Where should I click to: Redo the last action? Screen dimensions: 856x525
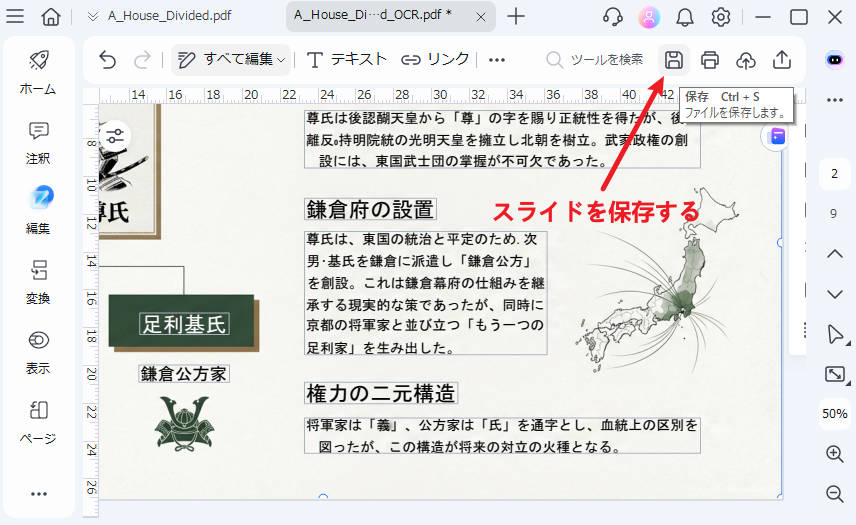click(x=142, y=59)
